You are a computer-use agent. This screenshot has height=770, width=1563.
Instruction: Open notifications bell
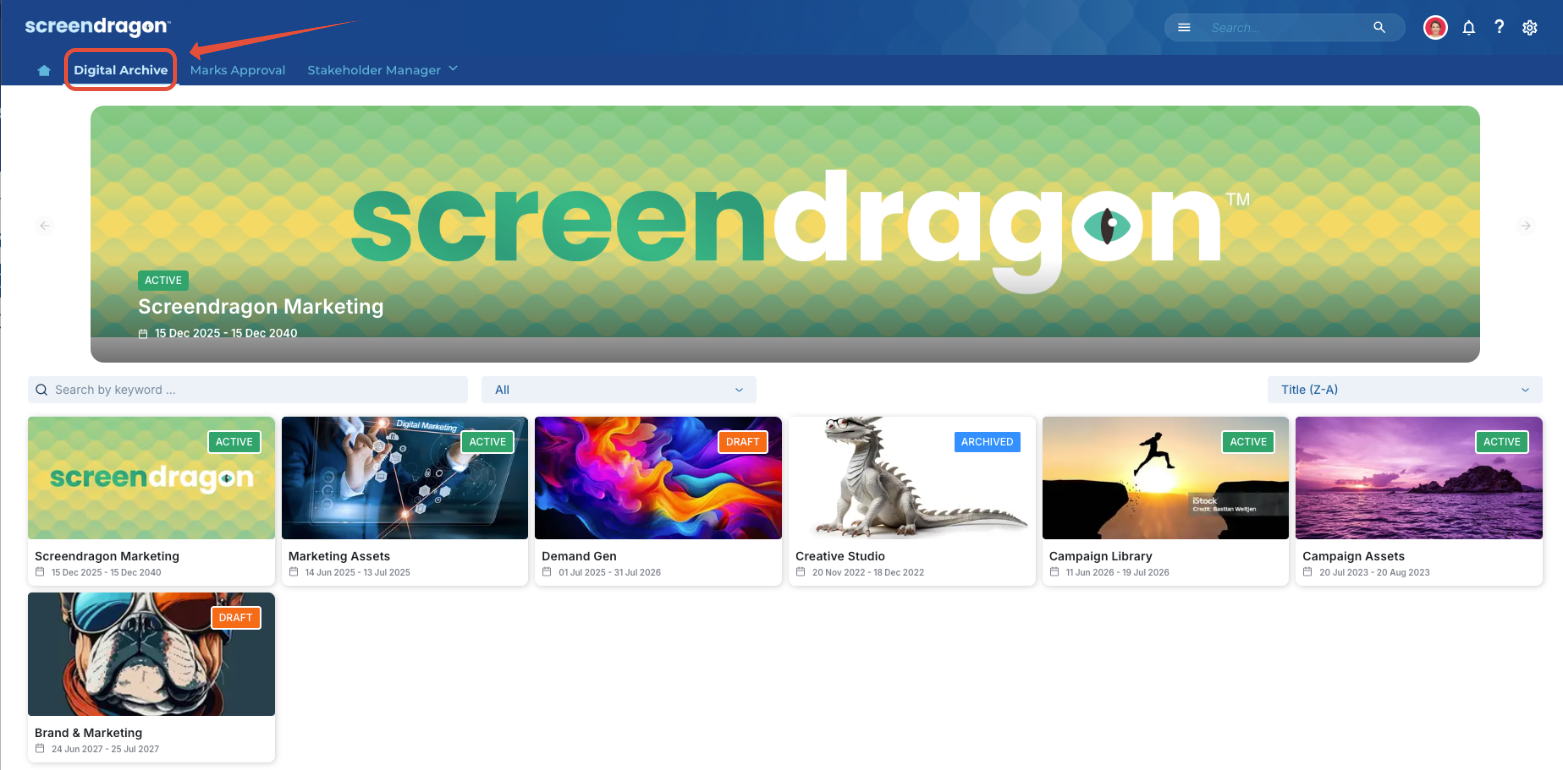pyautogui.click(x=1469, y=28)
